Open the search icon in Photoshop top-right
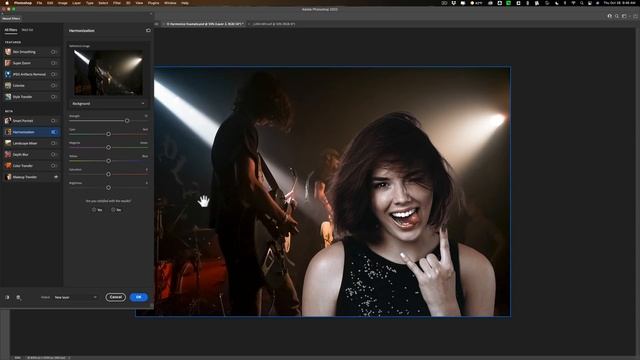 pos(617,16)
